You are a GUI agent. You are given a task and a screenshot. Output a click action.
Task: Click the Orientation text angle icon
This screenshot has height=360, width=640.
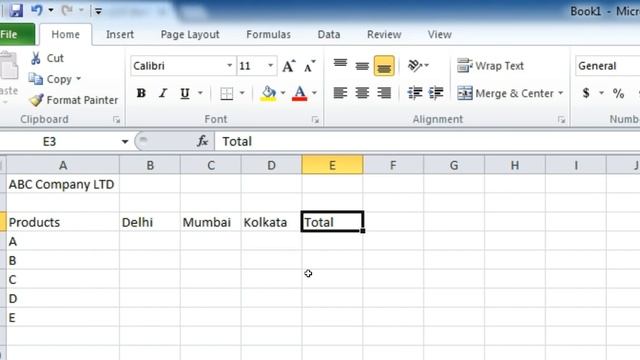(415, 65)
